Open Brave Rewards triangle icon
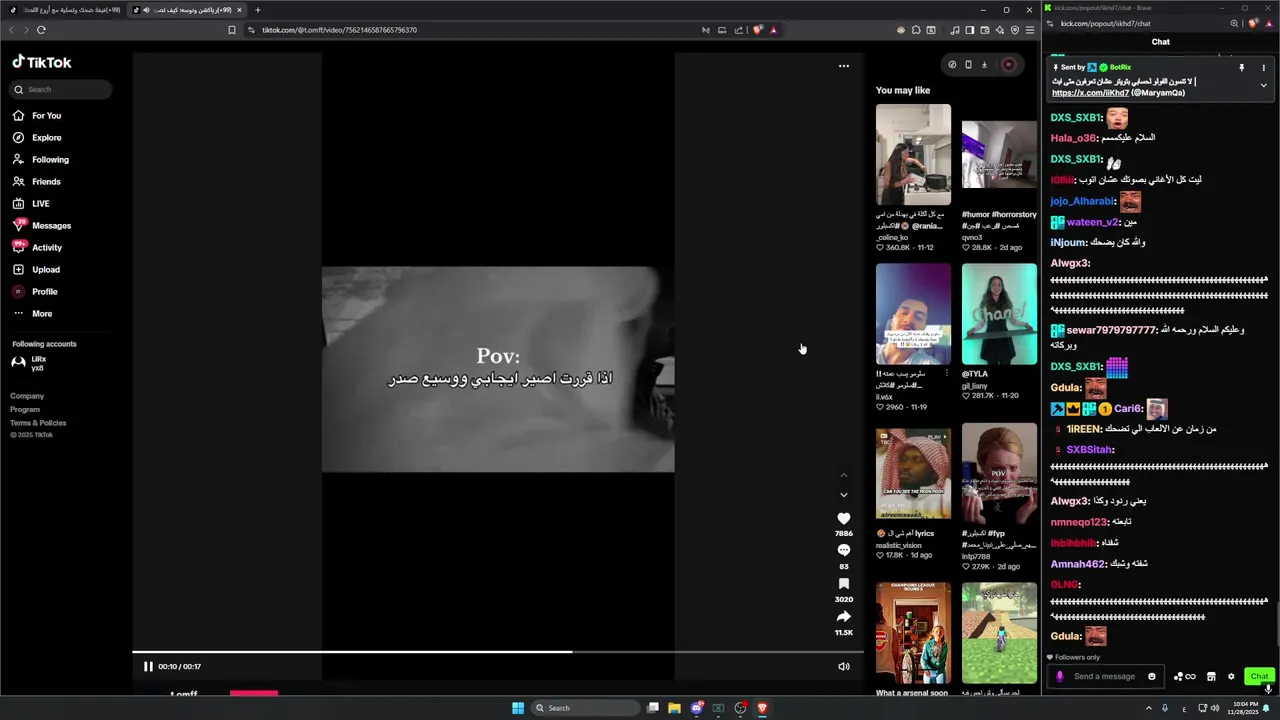 773,30
